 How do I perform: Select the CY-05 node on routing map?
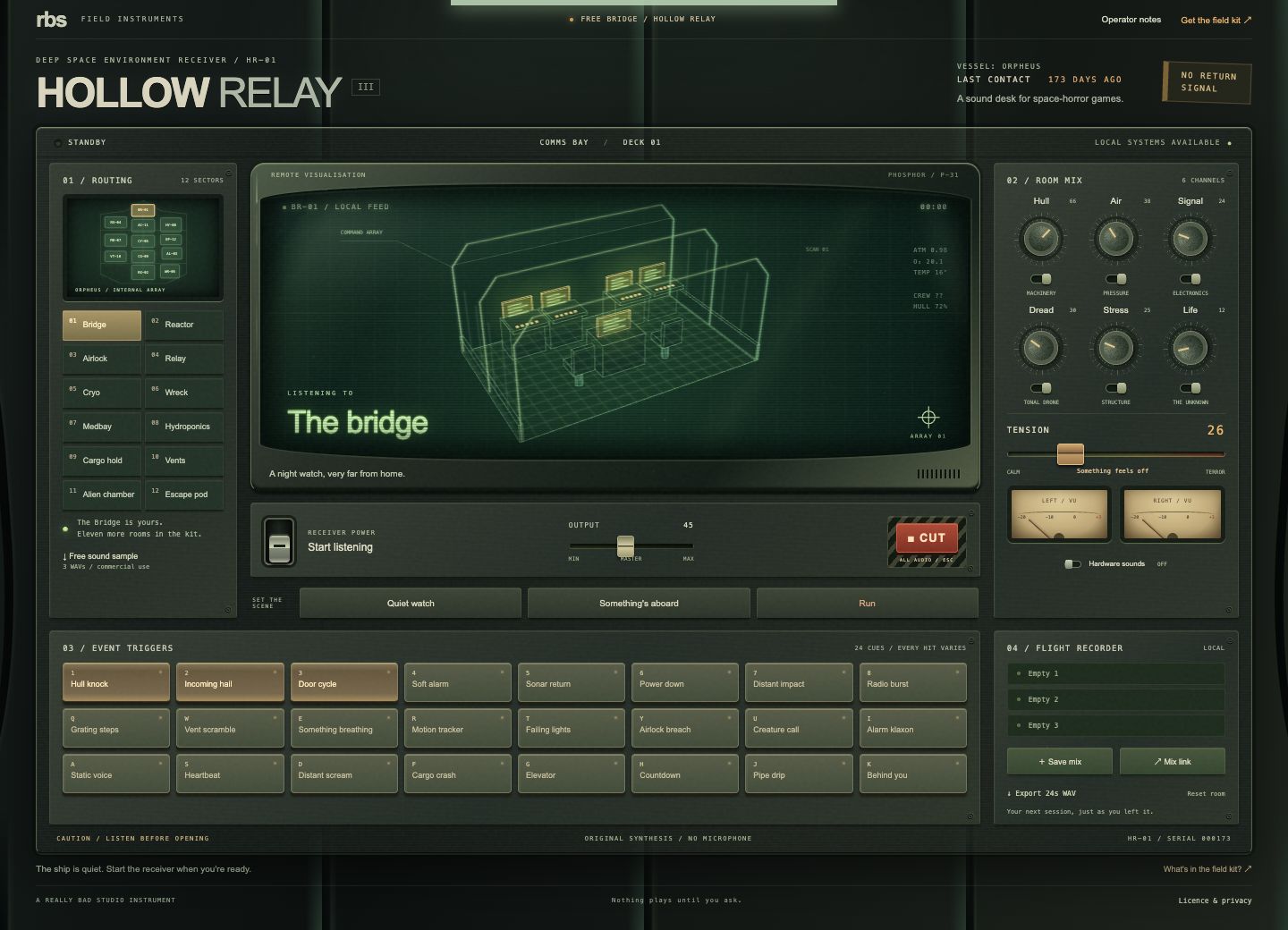[x=143, y=241]
